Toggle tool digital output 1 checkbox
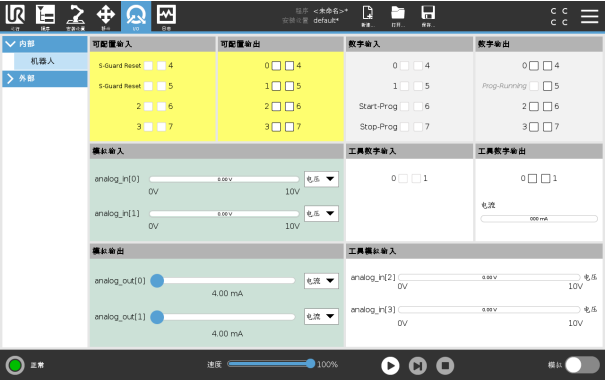 (545, 179)
